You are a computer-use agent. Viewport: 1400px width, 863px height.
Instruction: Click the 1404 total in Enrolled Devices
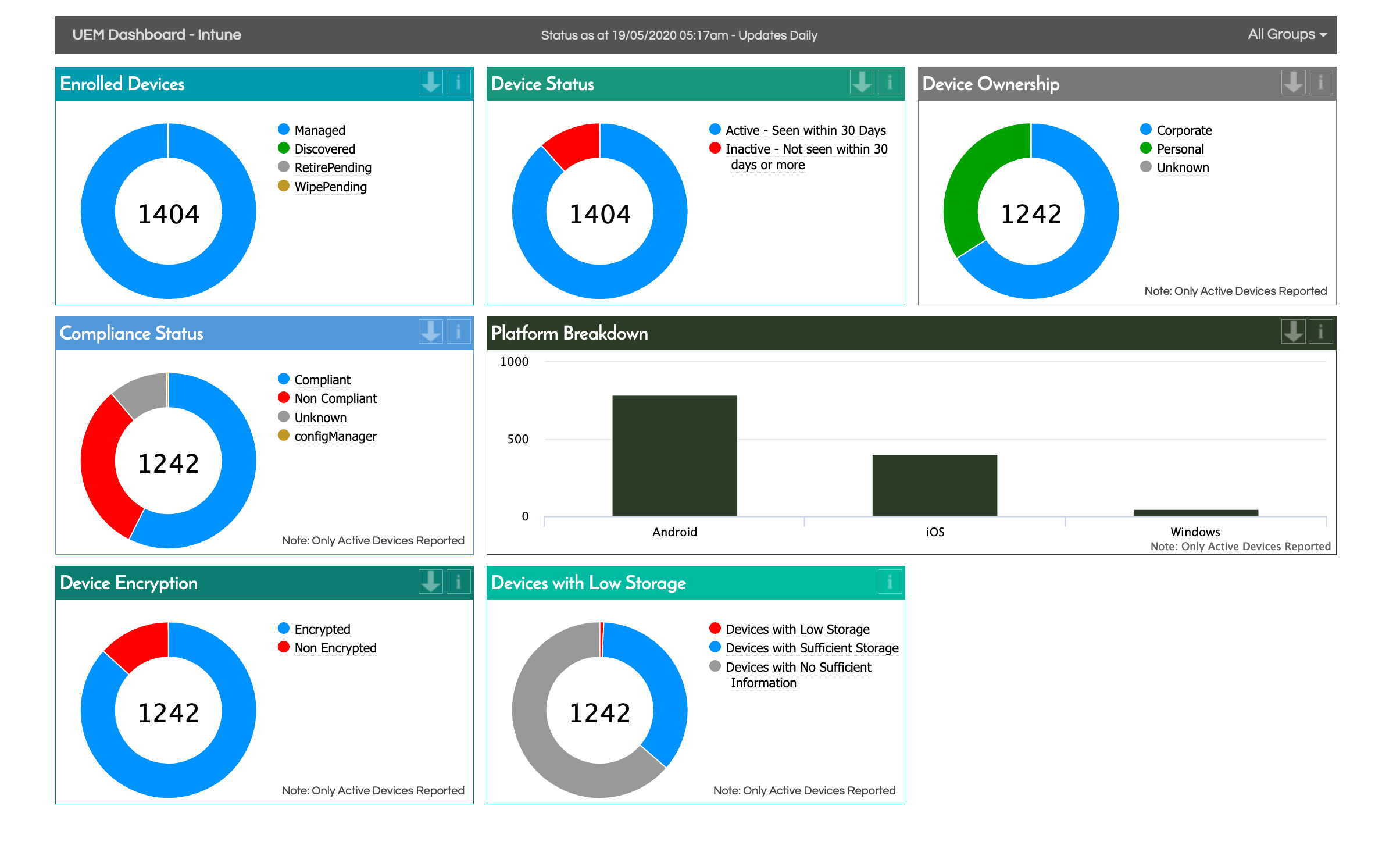[169, 214]
